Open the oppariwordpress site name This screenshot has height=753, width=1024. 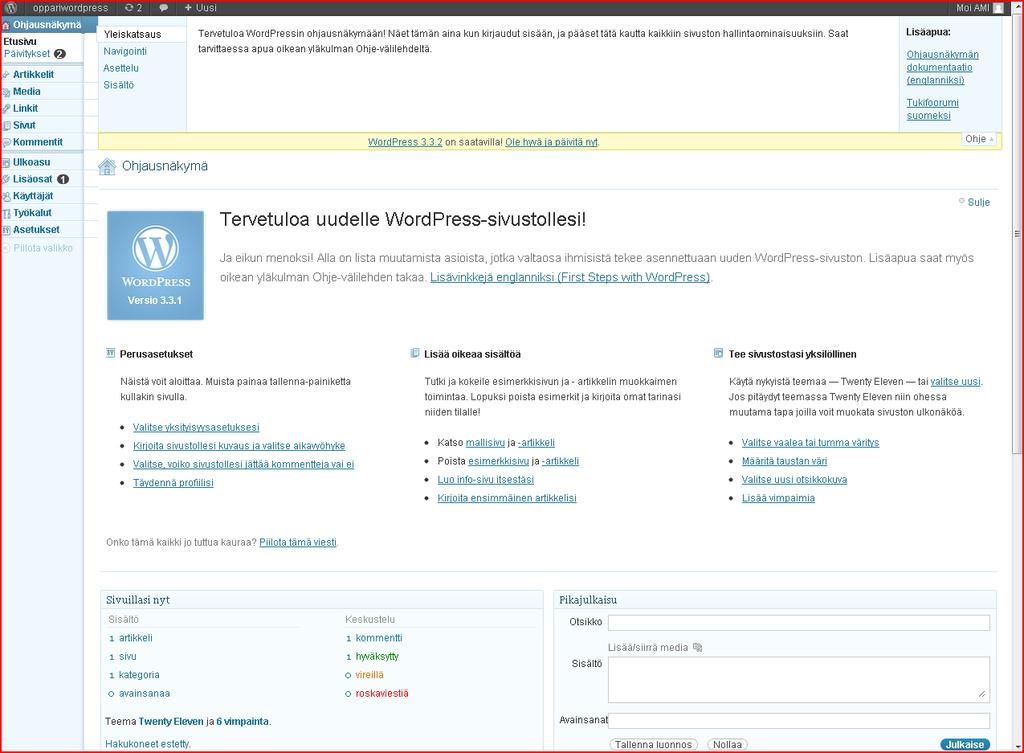71,8
